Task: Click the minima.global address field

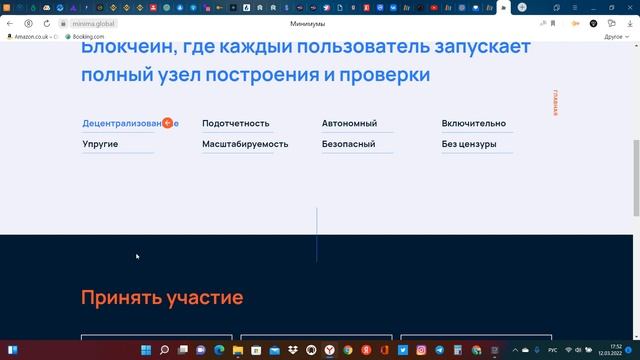Action: click(x=93, y=24)
